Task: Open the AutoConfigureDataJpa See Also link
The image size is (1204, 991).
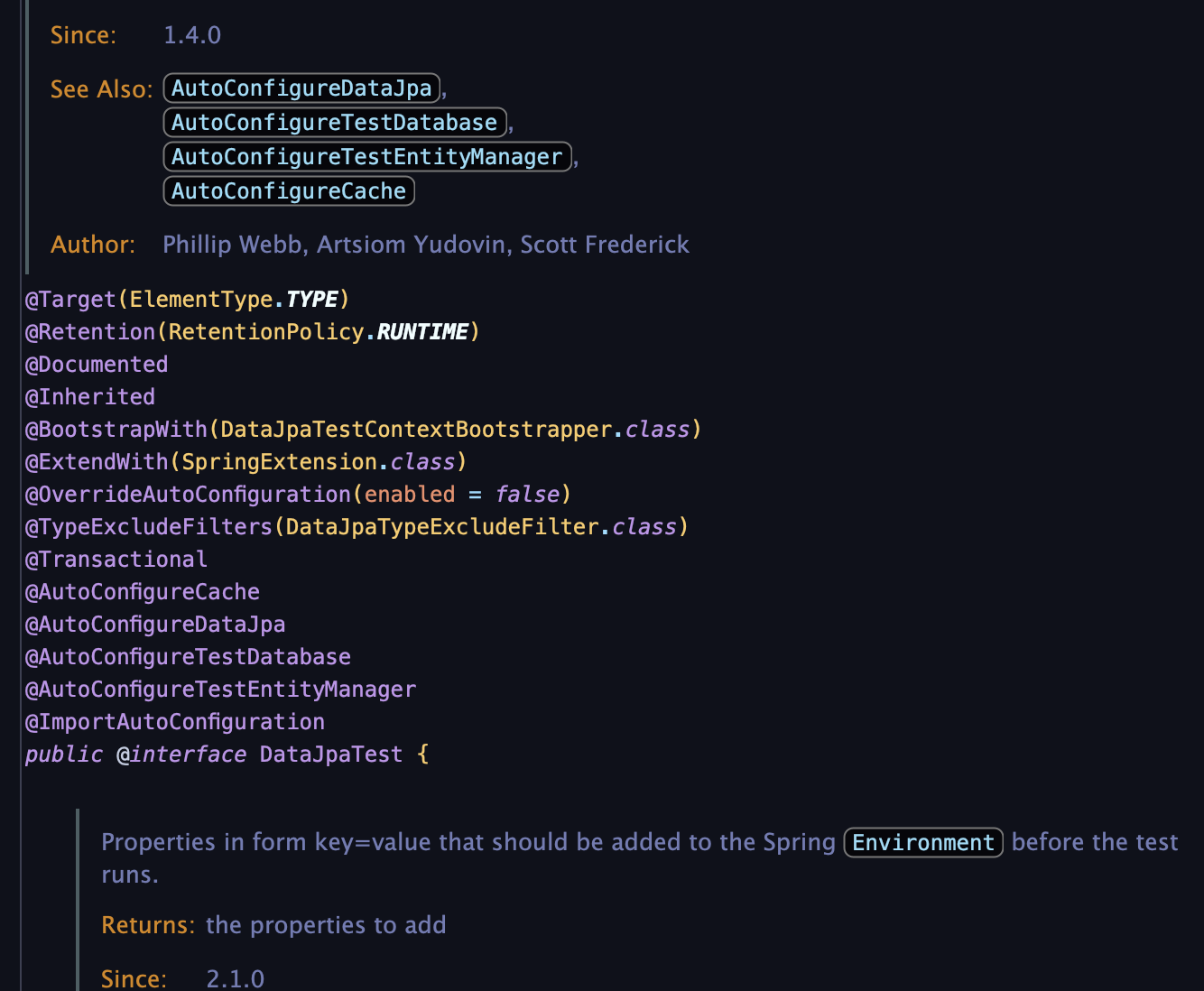Action: (301, 88)
